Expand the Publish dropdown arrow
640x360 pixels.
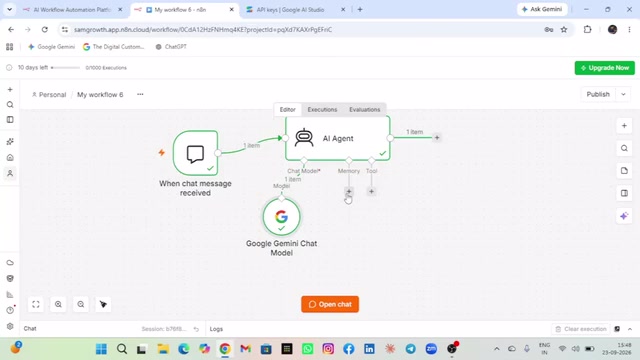(x=623, y=94)
